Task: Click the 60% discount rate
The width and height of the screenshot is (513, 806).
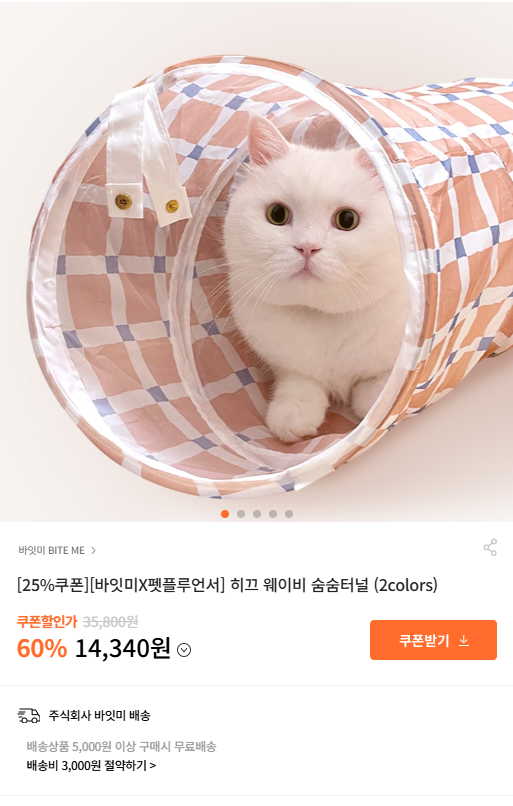Action: pos(42,648)
